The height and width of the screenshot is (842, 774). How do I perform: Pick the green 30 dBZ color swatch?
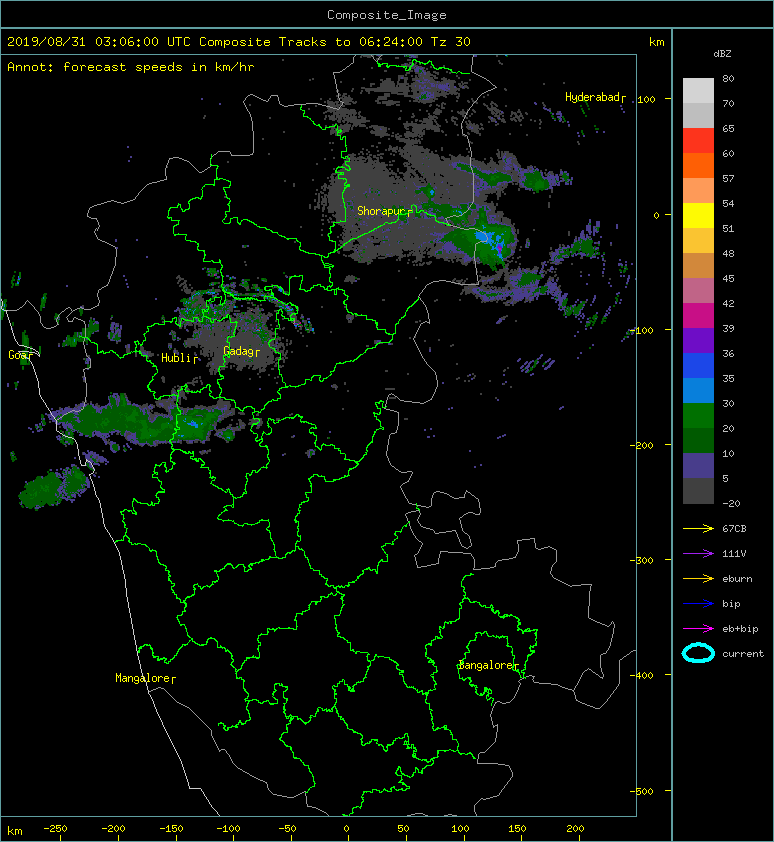[x=698, y=415]
